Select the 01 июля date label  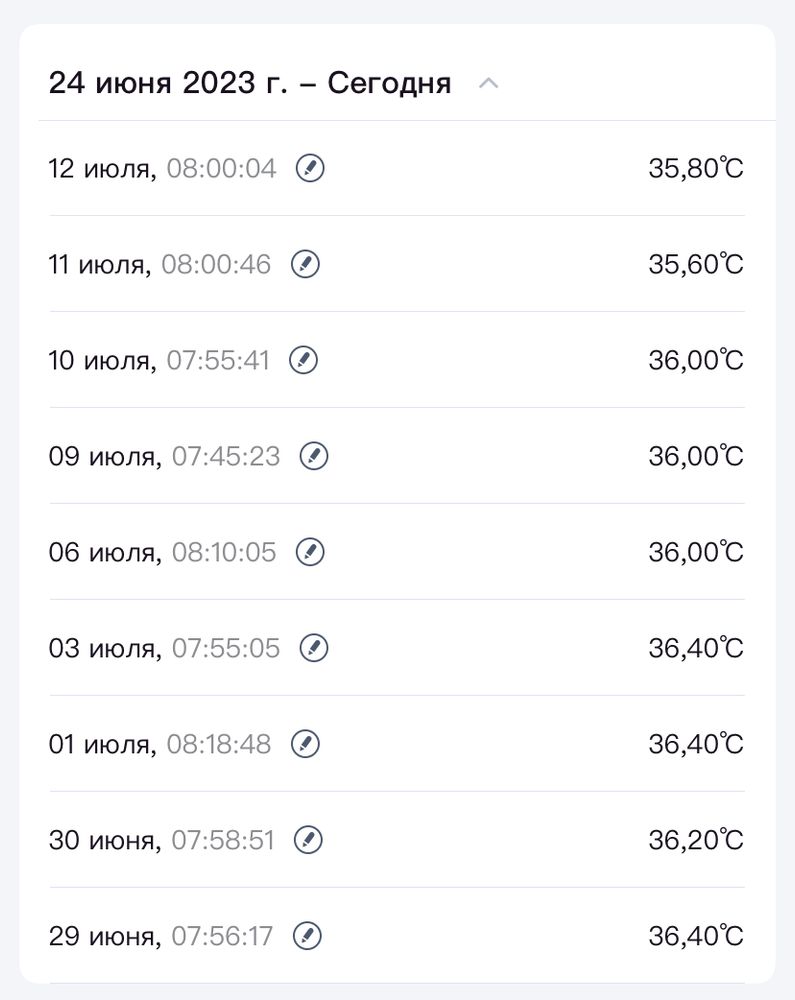pyautogui.click(x=102, y=744)
